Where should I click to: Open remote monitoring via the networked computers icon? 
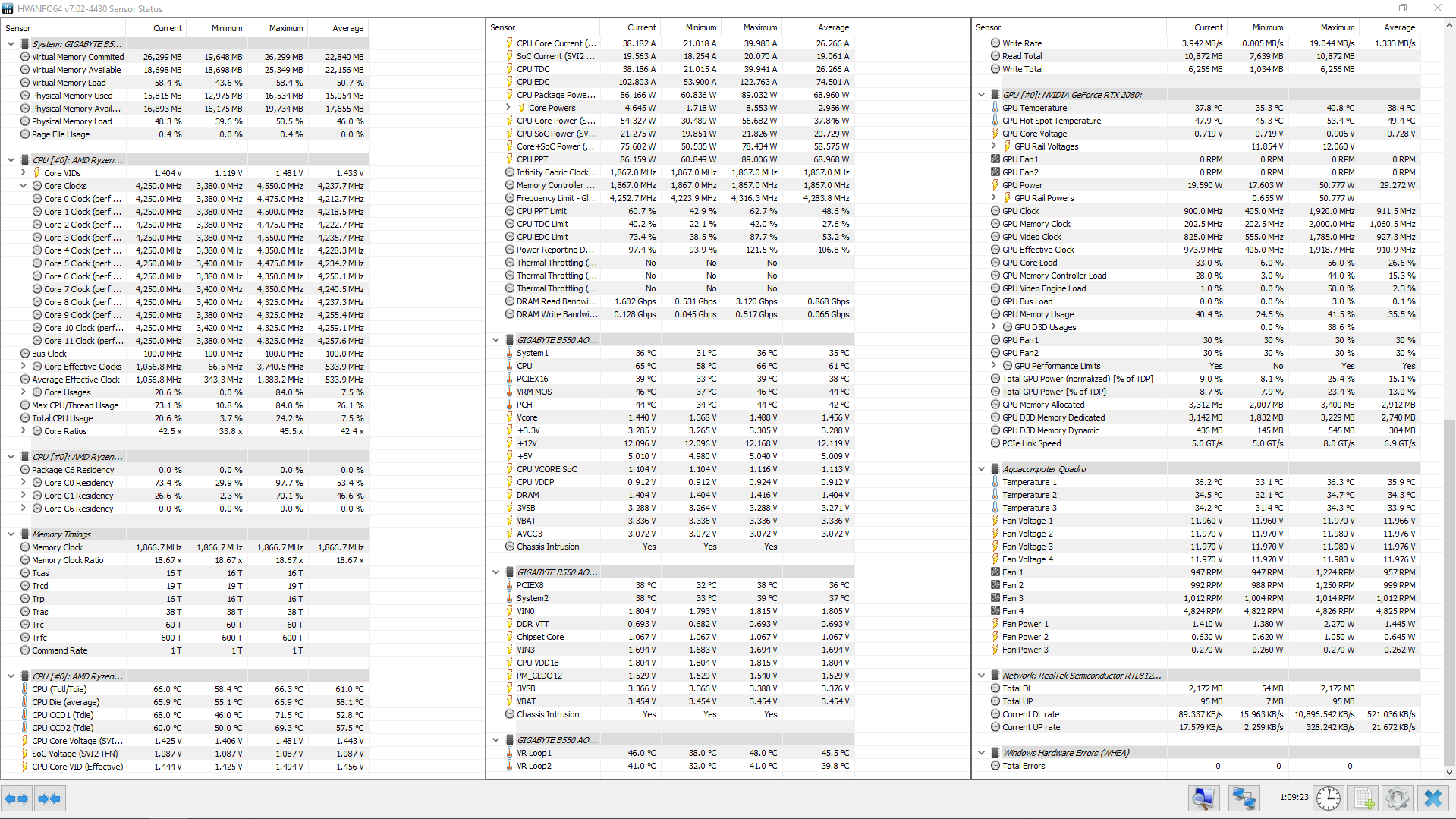1244,798
